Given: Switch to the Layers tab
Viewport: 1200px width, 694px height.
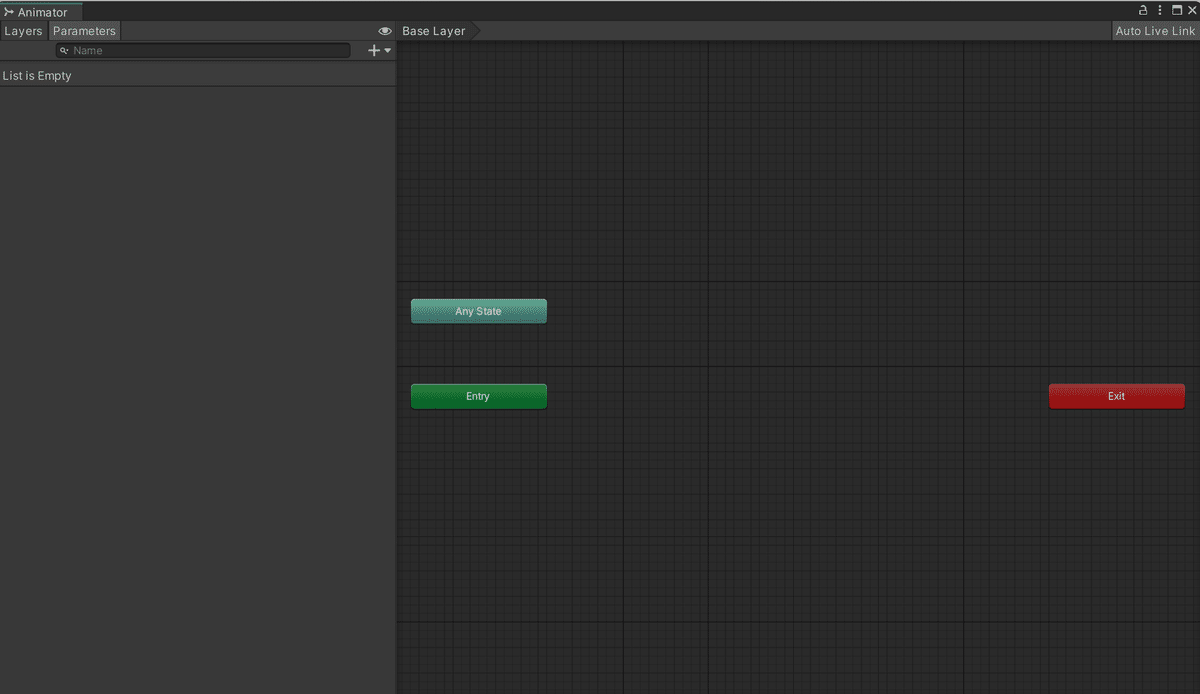Looking at the screenshot, I should (x=23, y=31).
